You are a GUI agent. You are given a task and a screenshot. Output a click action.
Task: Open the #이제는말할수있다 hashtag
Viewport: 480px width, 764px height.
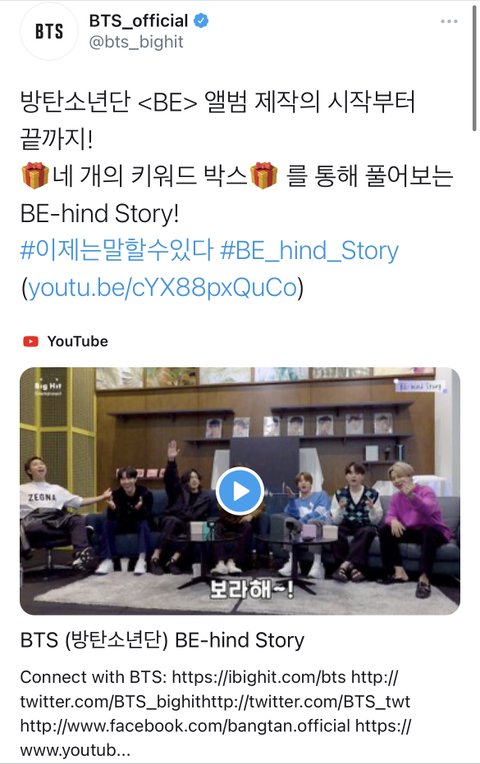pos(117,250)
